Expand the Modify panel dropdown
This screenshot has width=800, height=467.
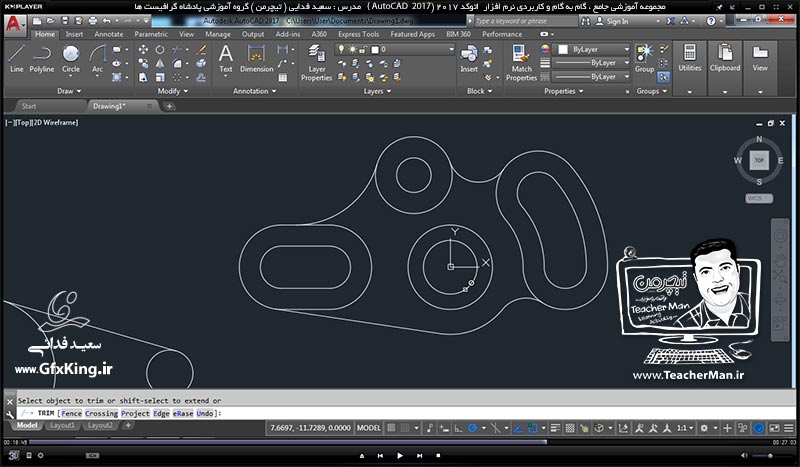click(x=172, y=91)
